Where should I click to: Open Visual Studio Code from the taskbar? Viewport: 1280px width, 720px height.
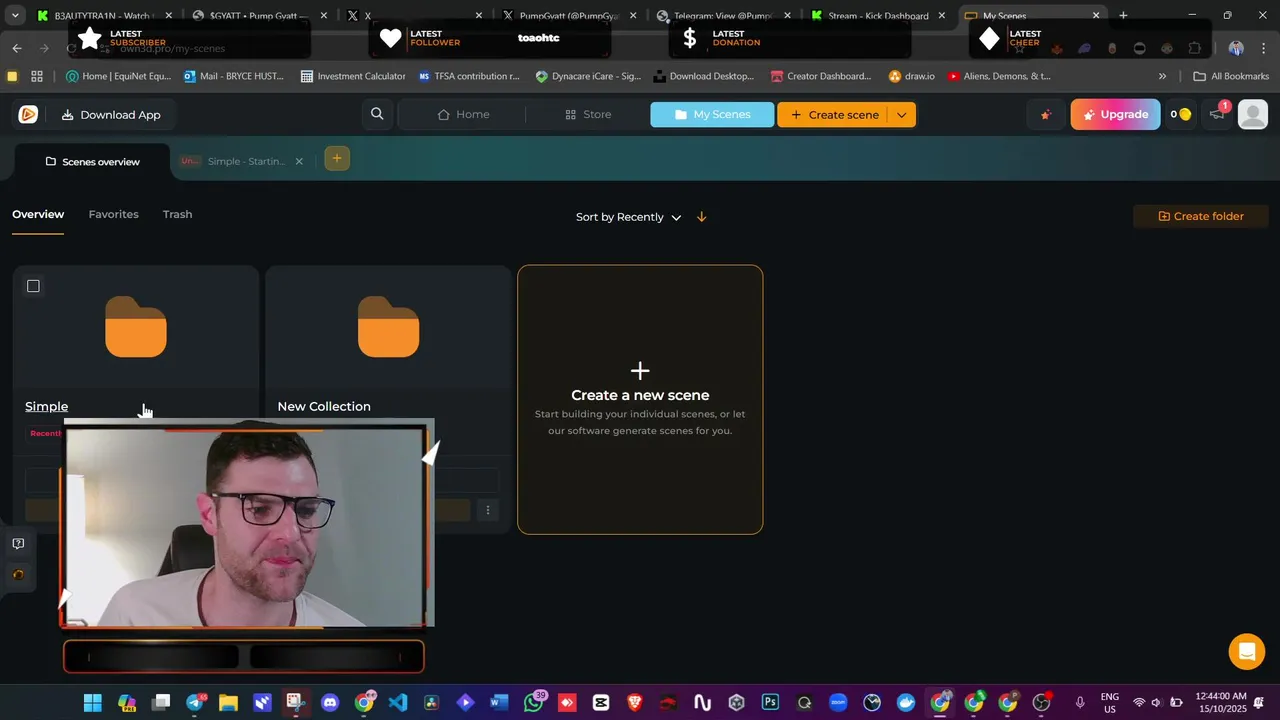coord(398,703)
